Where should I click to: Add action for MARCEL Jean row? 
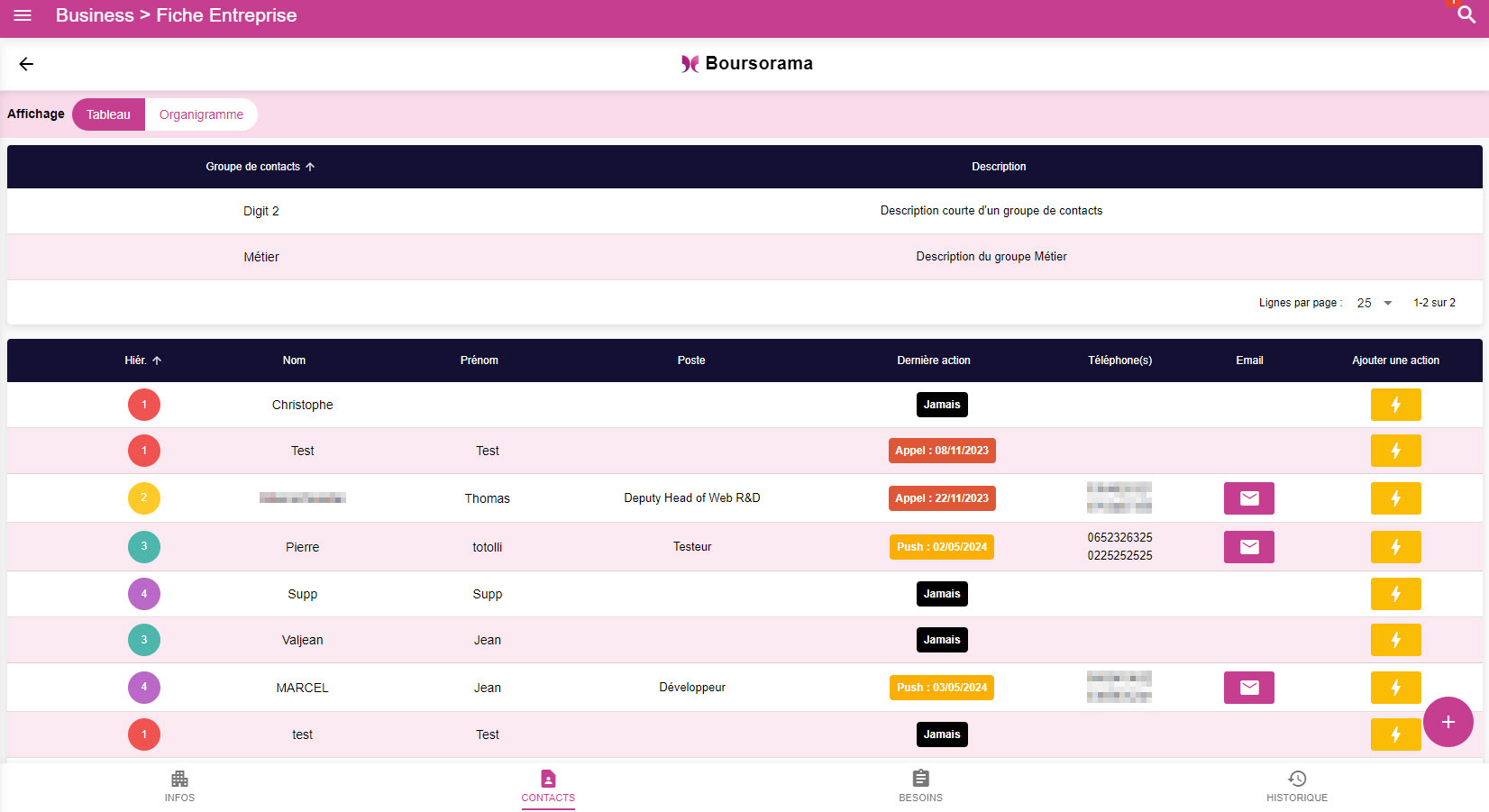point(1395,688)
